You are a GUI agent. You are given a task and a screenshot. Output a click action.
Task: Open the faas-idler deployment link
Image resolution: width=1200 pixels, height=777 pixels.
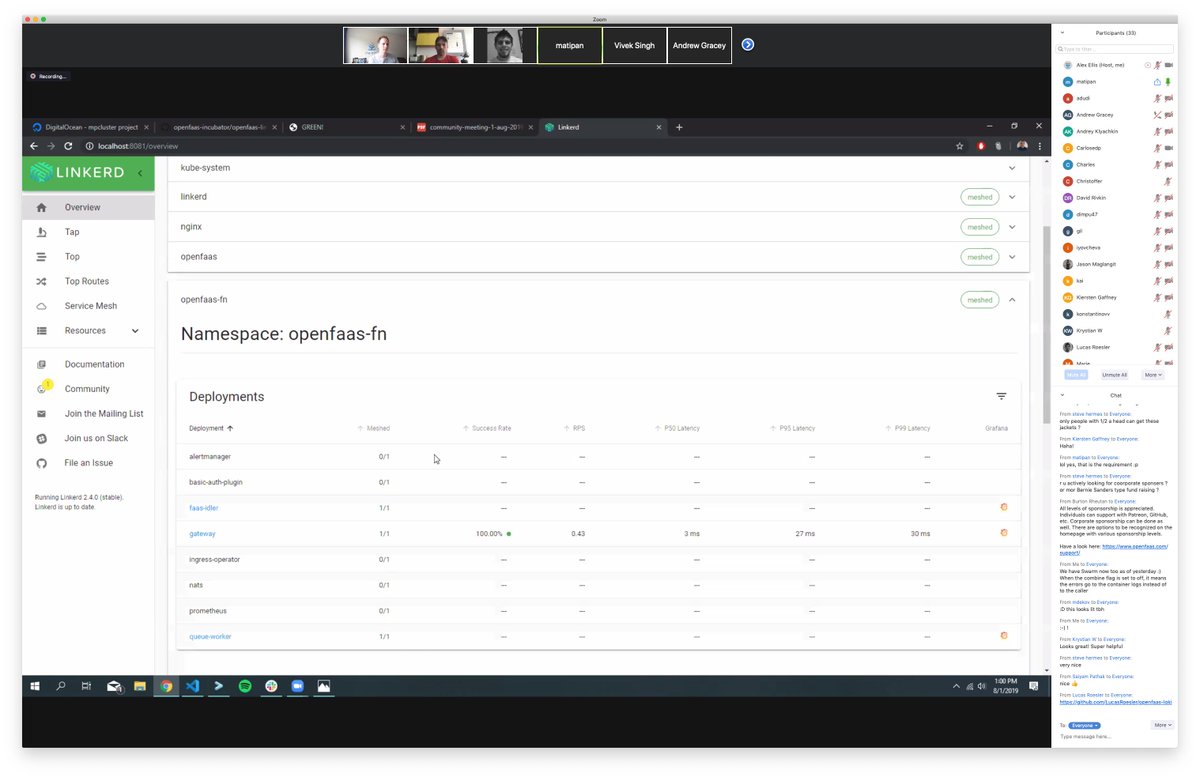204,508
